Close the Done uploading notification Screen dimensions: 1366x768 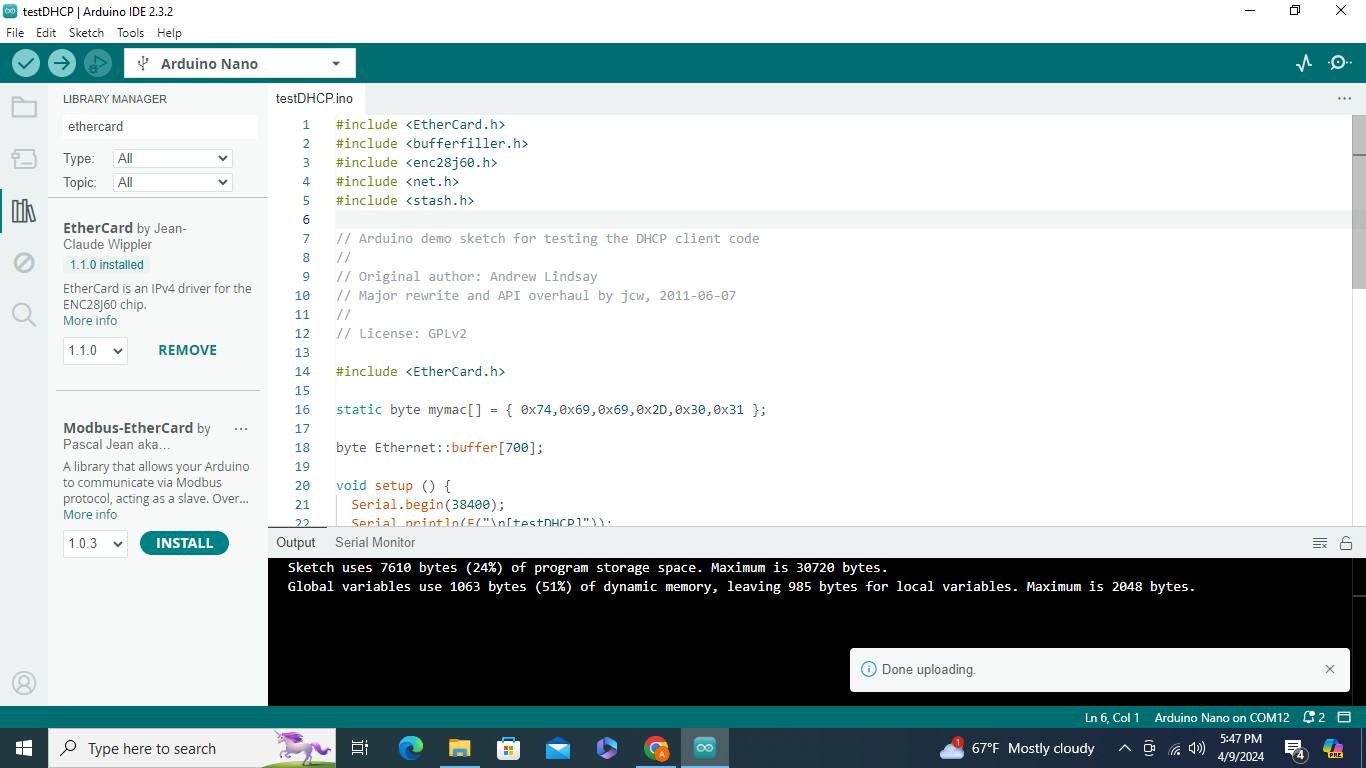(1330, 669)
